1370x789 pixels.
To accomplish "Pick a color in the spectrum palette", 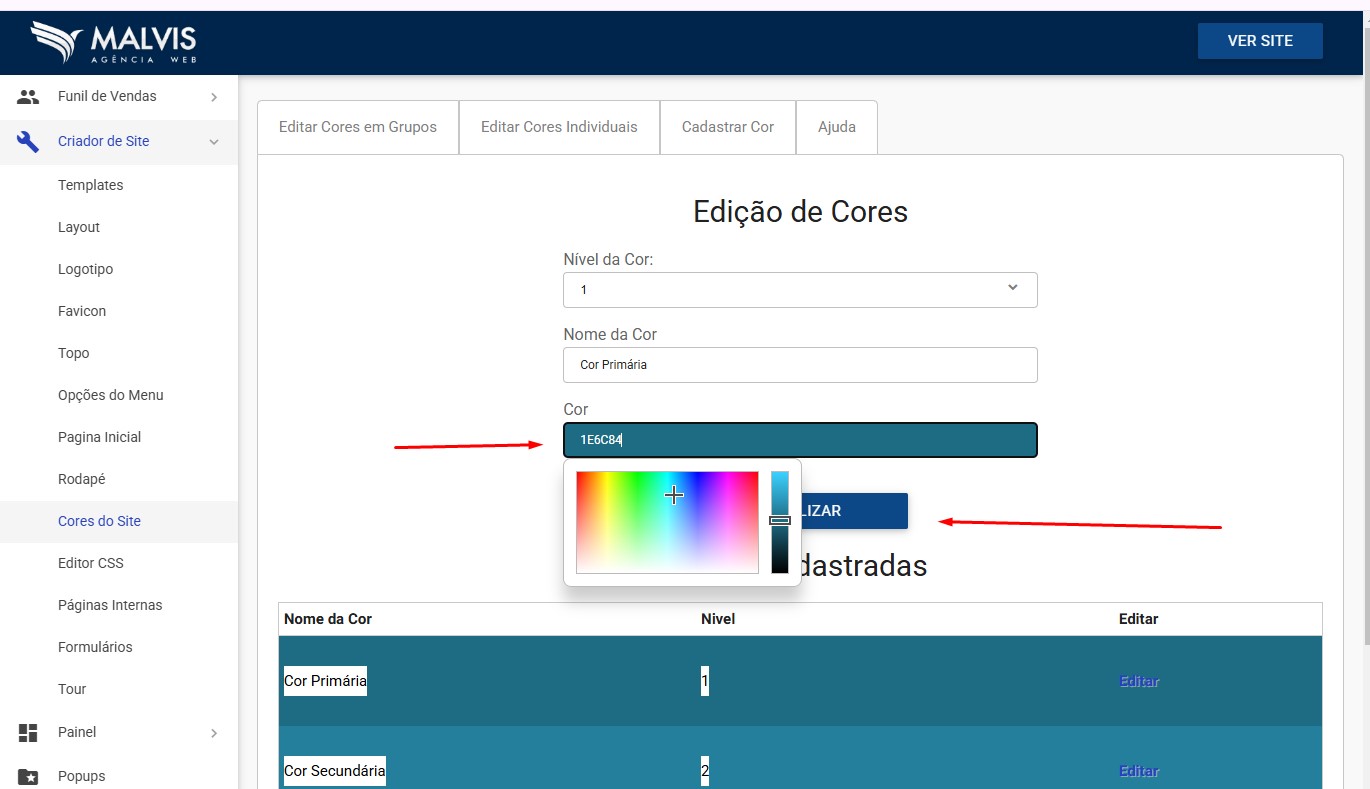I will 667,522.
